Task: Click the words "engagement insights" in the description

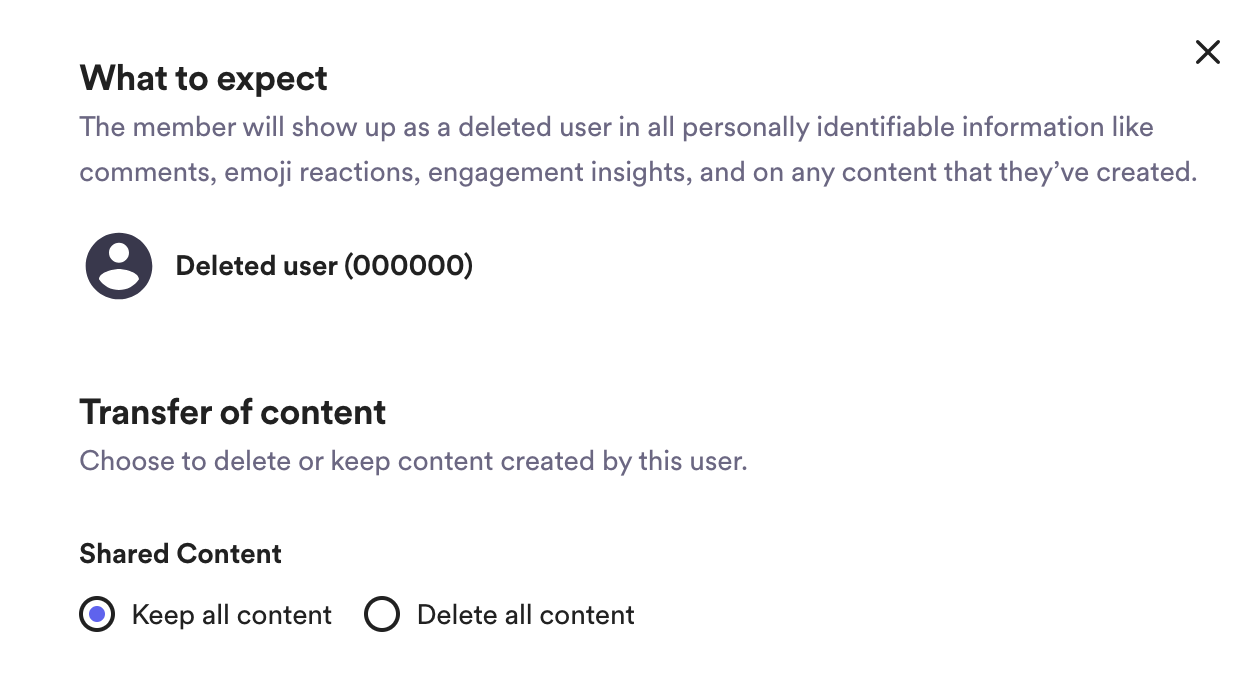Action: click(558, 172)
